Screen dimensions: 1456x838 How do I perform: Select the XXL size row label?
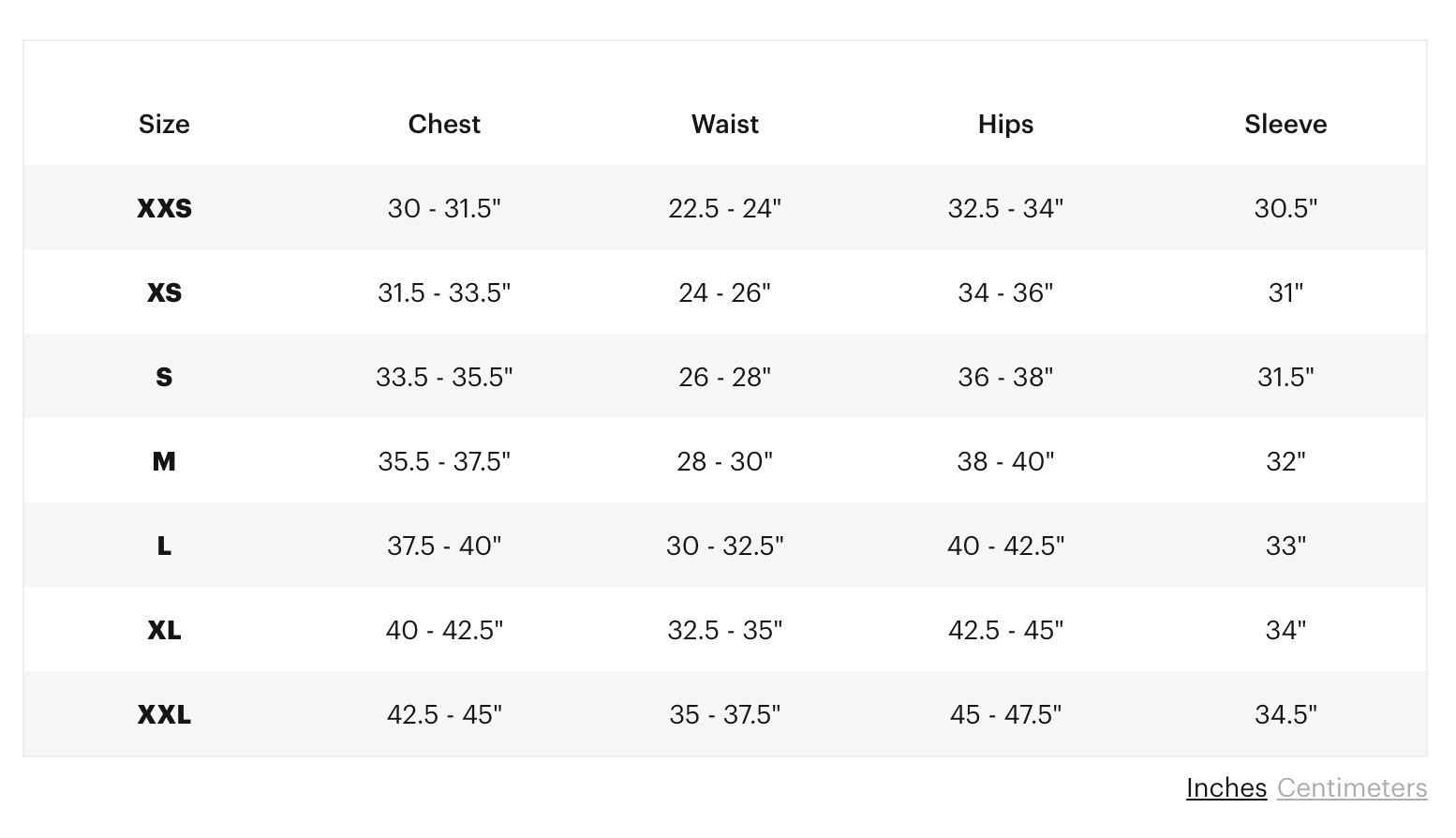[164, 714]
